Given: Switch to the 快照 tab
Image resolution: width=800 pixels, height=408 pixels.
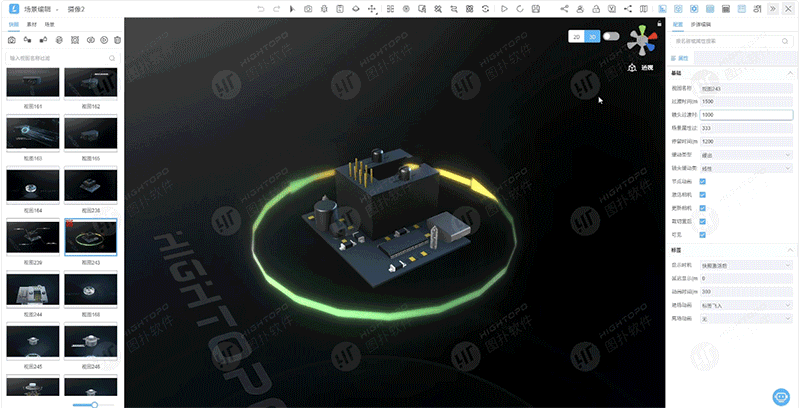Looking at the screenshot, I should tap(14, 24).
